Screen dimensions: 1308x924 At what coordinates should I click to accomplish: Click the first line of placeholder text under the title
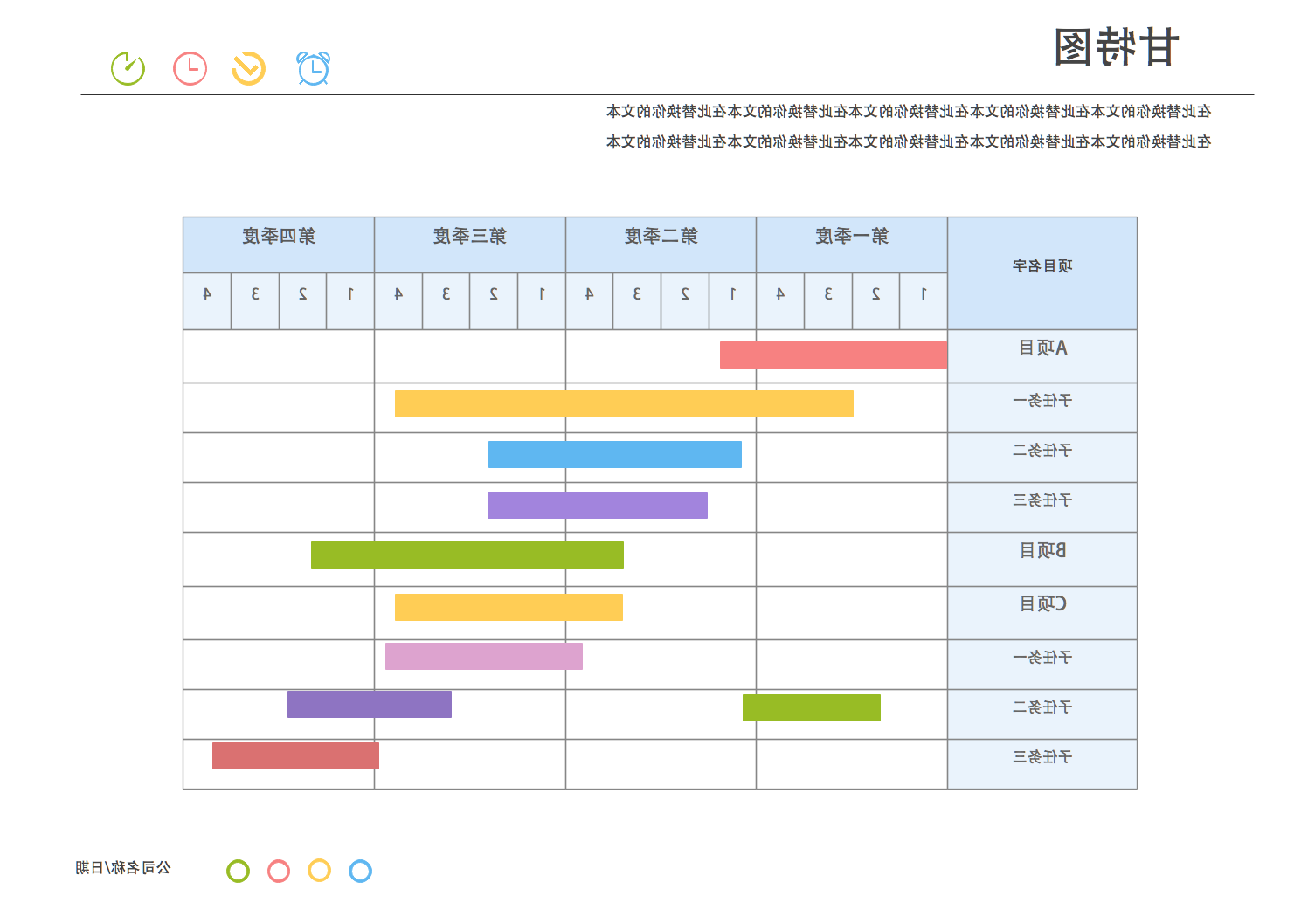909,111
